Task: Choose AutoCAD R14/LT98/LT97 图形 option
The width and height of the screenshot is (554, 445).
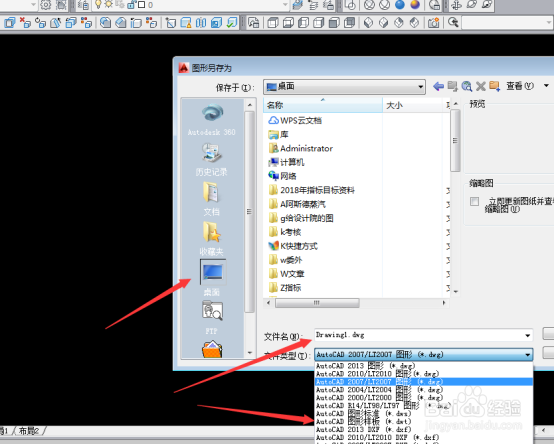Action: tap(424, 405)
